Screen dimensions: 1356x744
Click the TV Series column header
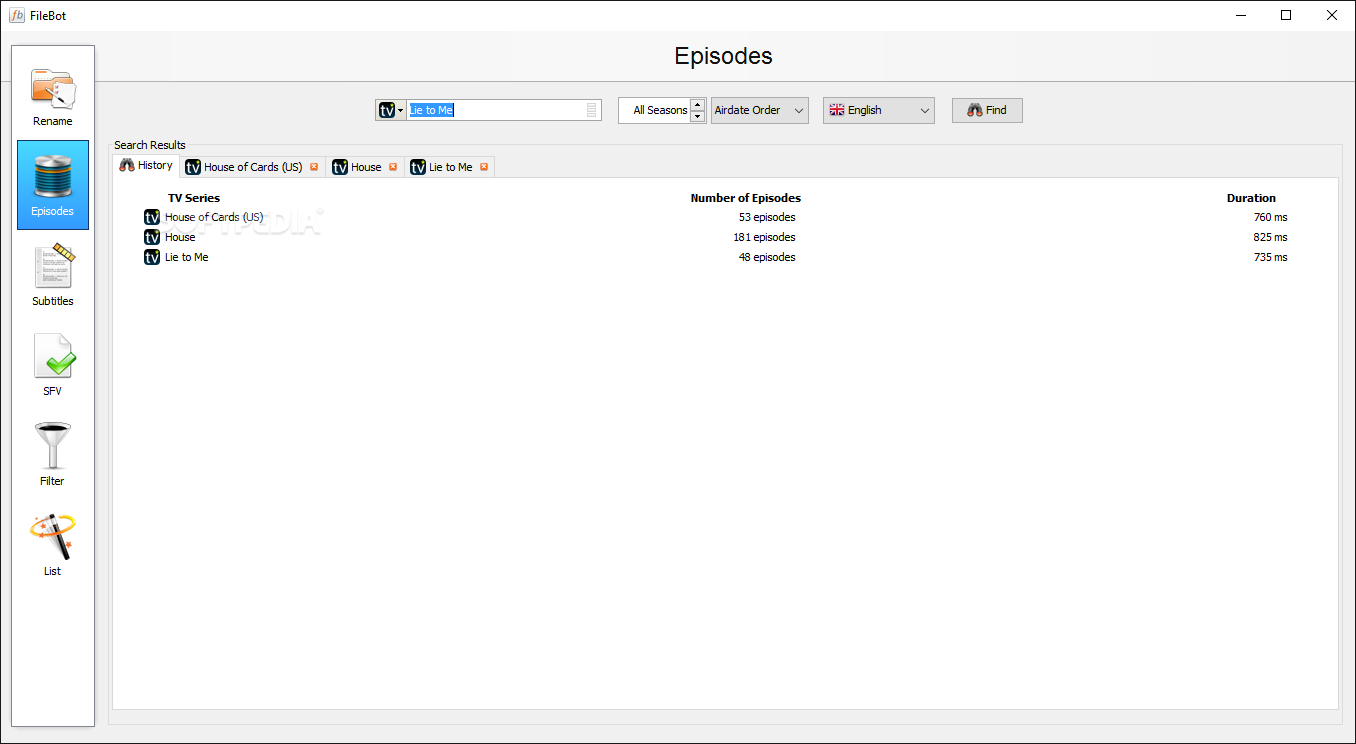tap(194, 198)
